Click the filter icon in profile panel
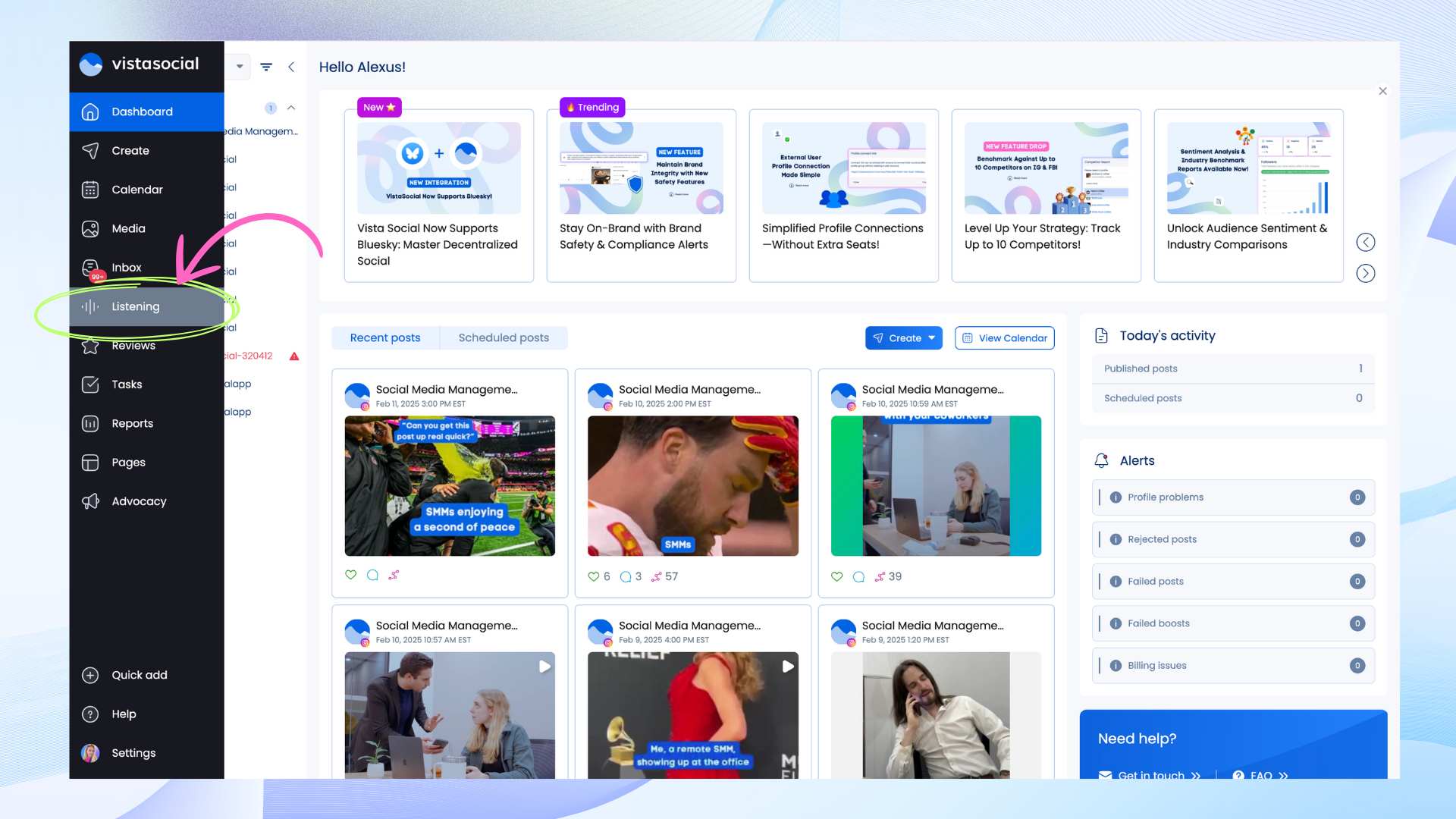This screenshot has width=1456, height=819. point(266,67)
